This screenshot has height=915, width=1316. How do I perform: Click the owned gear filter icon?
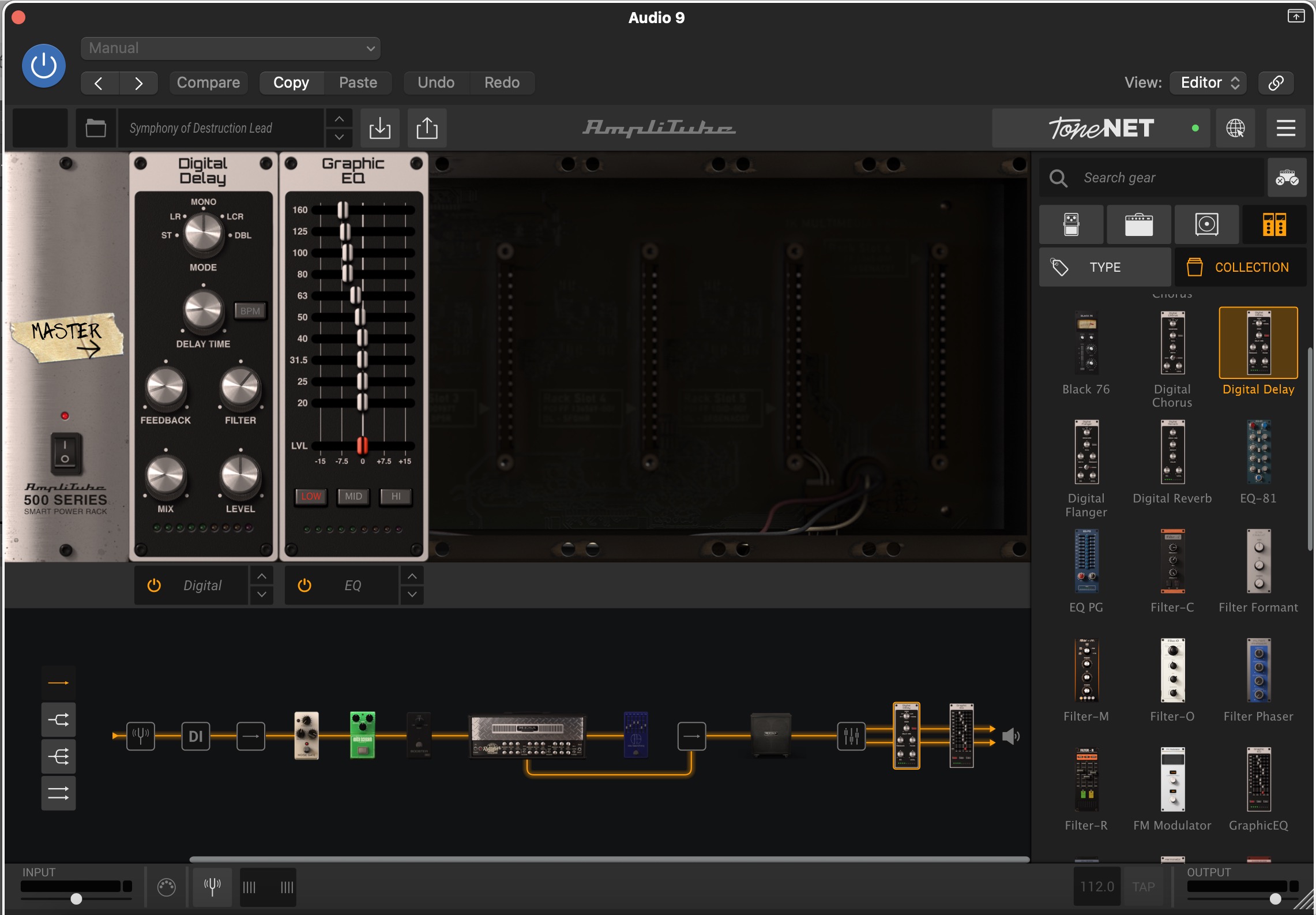click(x=1287, y=178)
